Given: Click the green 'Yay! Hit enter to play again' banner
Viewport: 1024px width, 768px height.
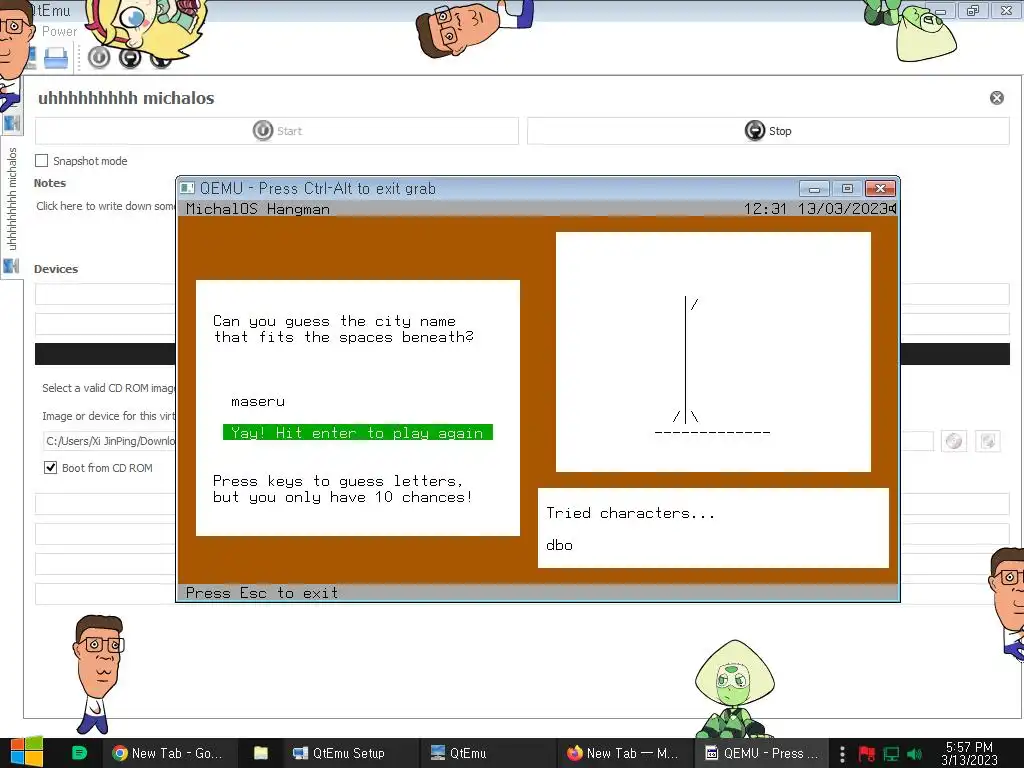Looking at the screenshot, I should coord(358,432).
